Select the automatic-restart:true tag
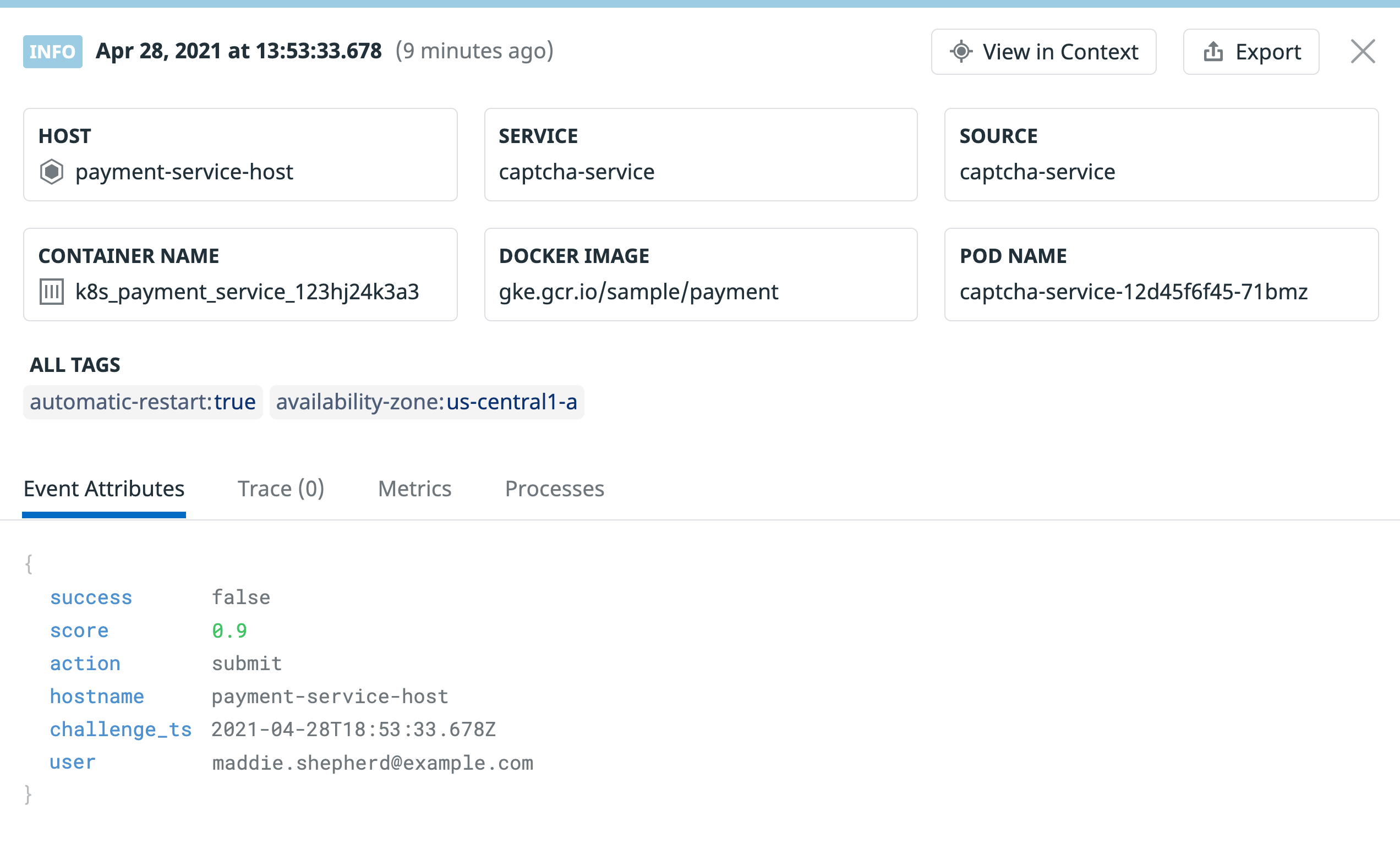Viewport: 1400px width, 866px height. click(143, 402)
